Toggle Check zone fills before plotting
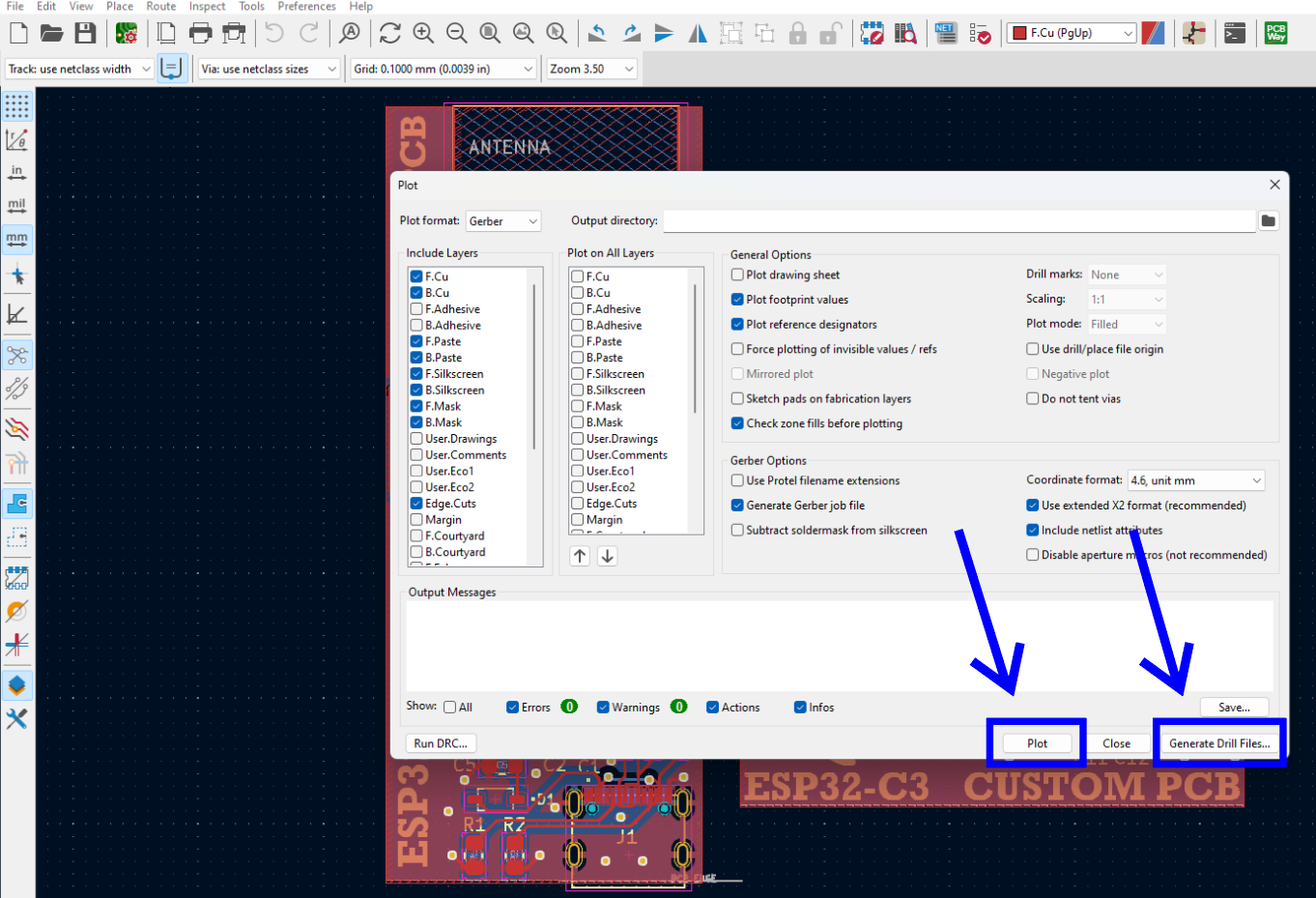Viewport: 1316px width, 898px height. (737, 423)
